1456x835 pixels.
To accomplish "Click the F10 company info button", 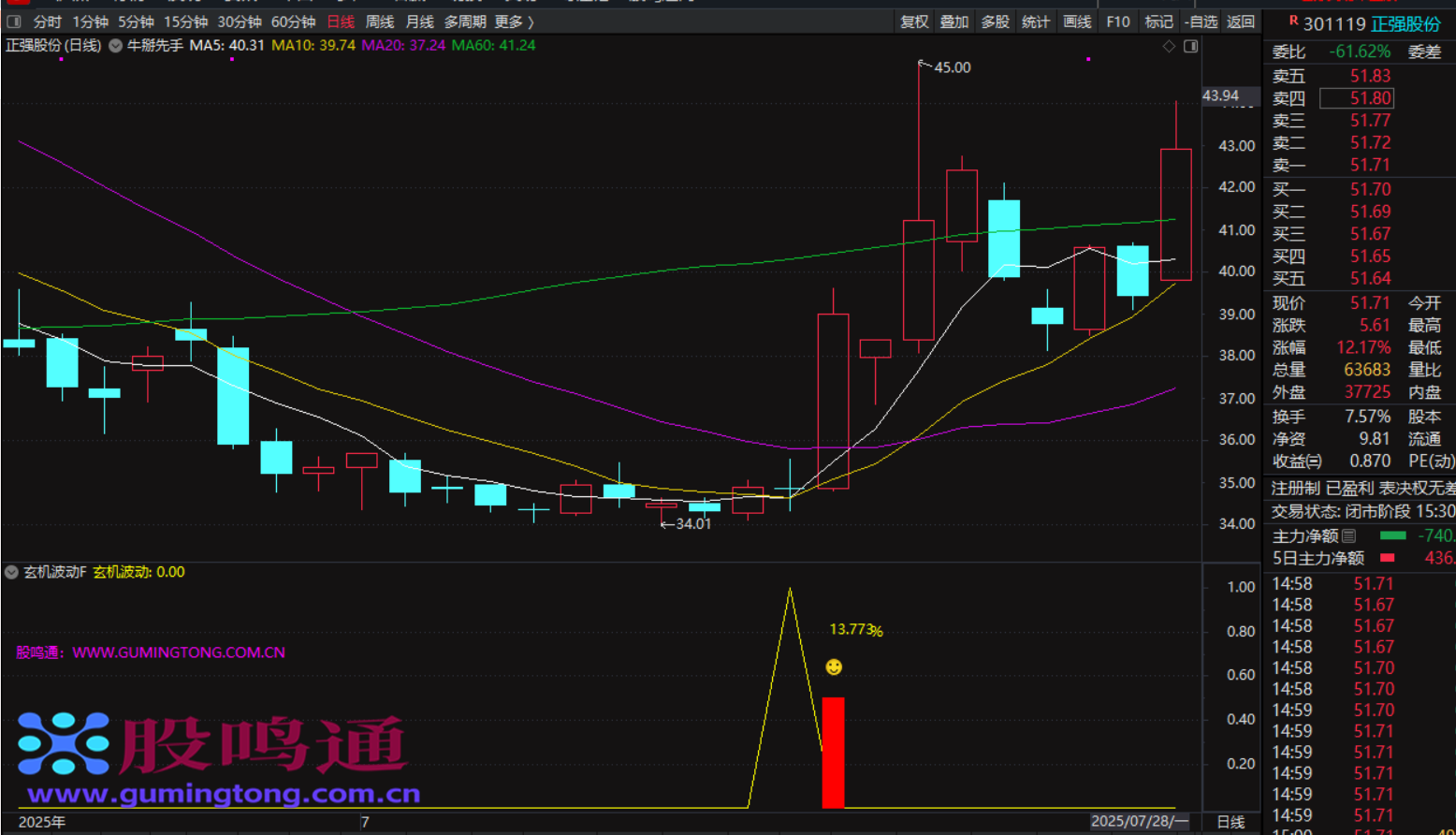I will 1118,22.
